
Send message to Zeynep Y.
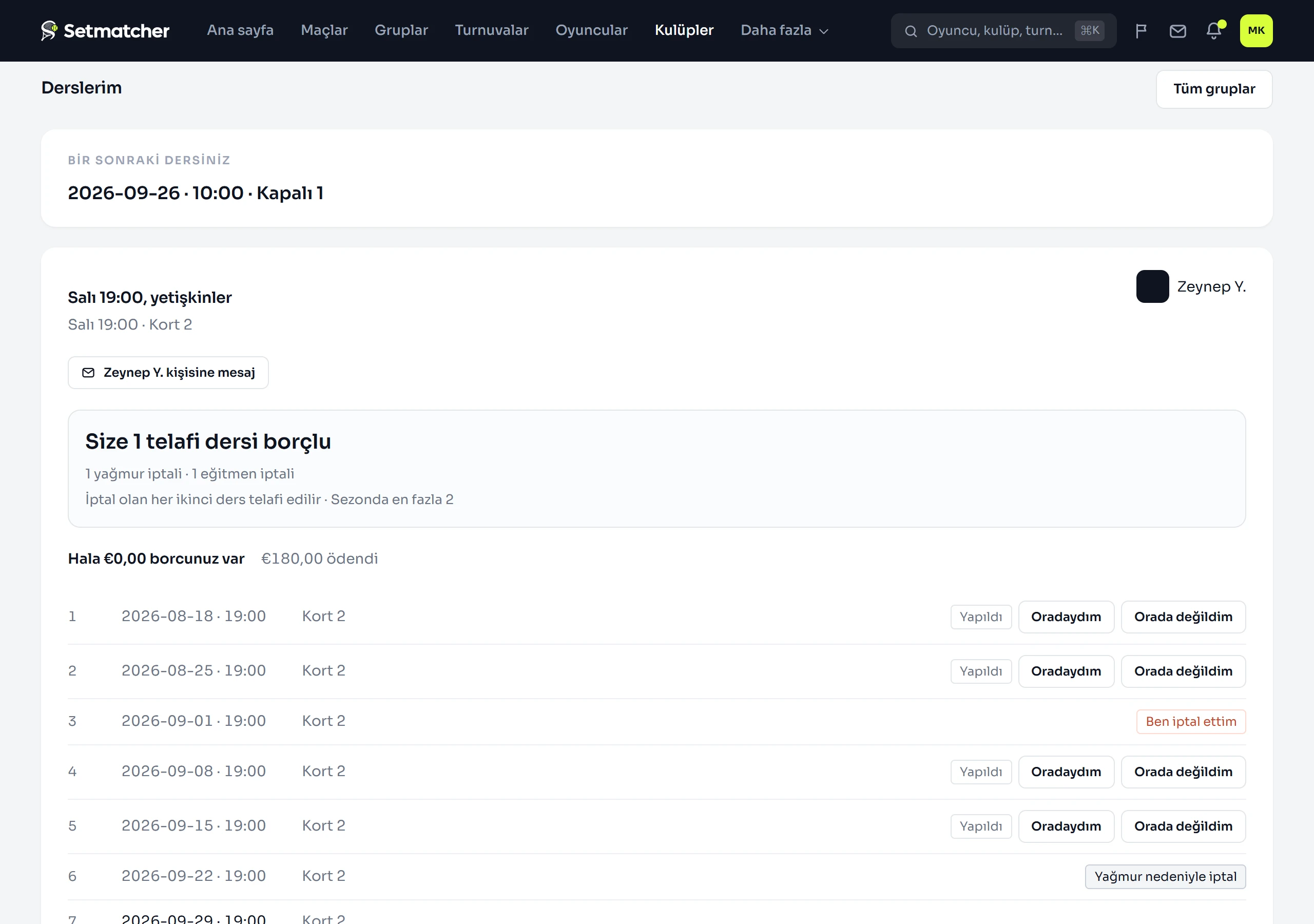pyautogui.click(x=168, y=373)
